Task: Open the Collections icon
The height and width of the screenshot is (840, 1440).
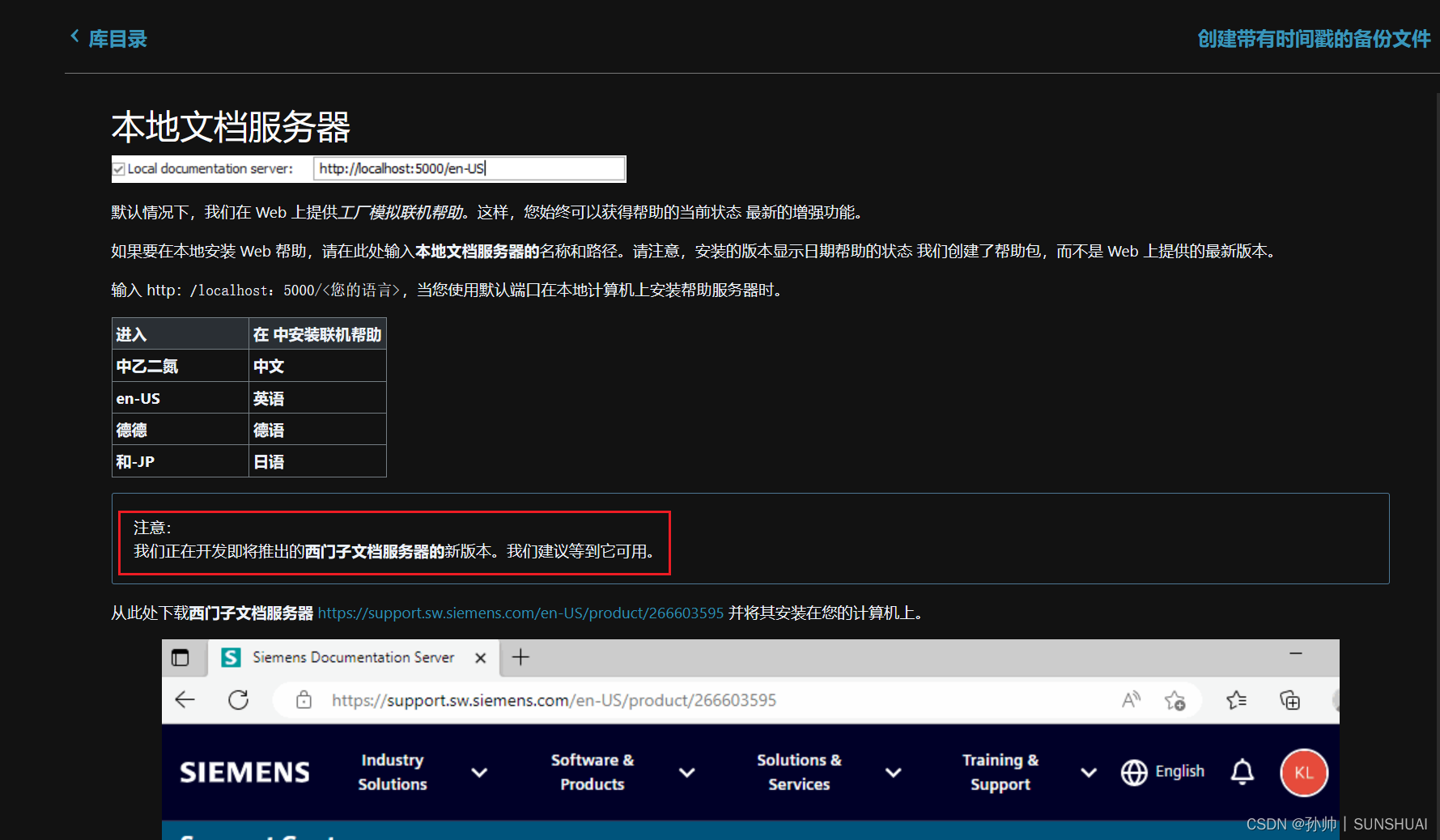Action: click(1289, 700)
